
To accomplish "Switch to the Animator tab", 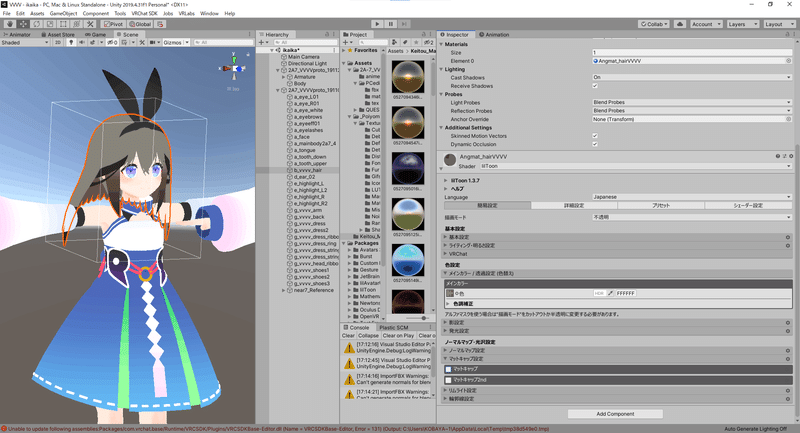I will tap(17, 34).
